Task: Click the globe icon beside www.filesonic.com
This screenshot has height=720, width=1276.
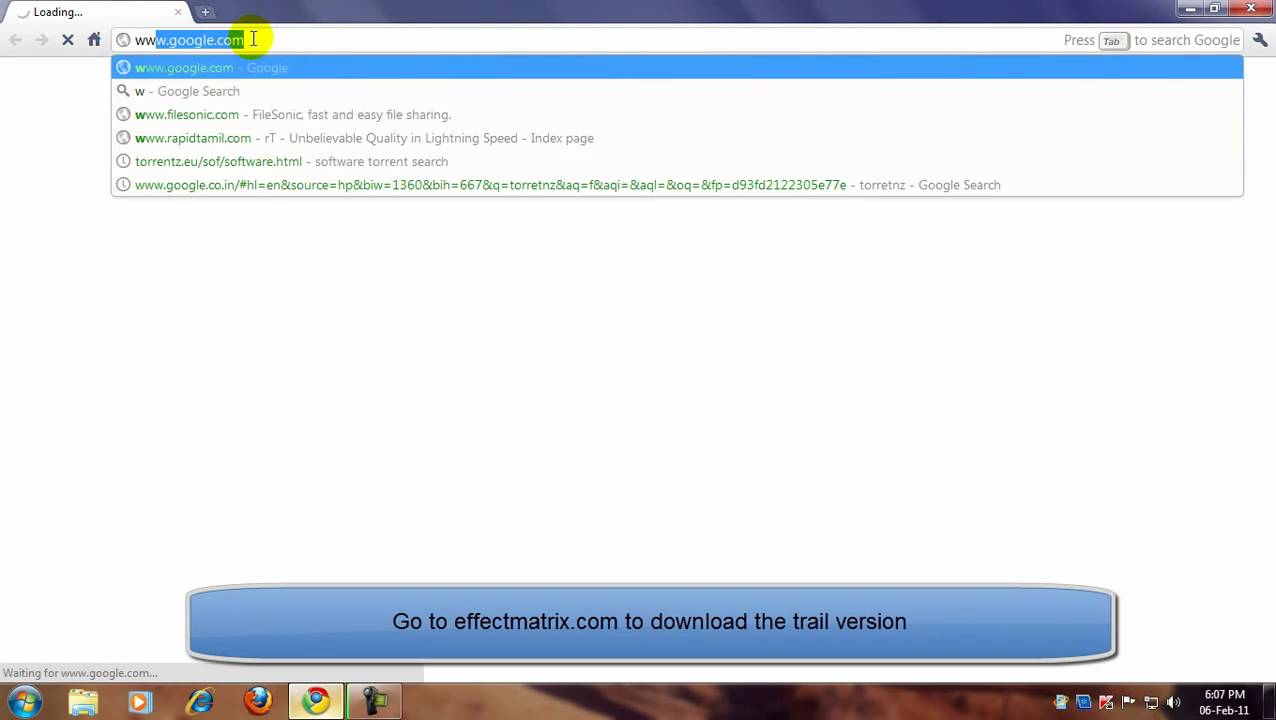Action: coord(123,115)
